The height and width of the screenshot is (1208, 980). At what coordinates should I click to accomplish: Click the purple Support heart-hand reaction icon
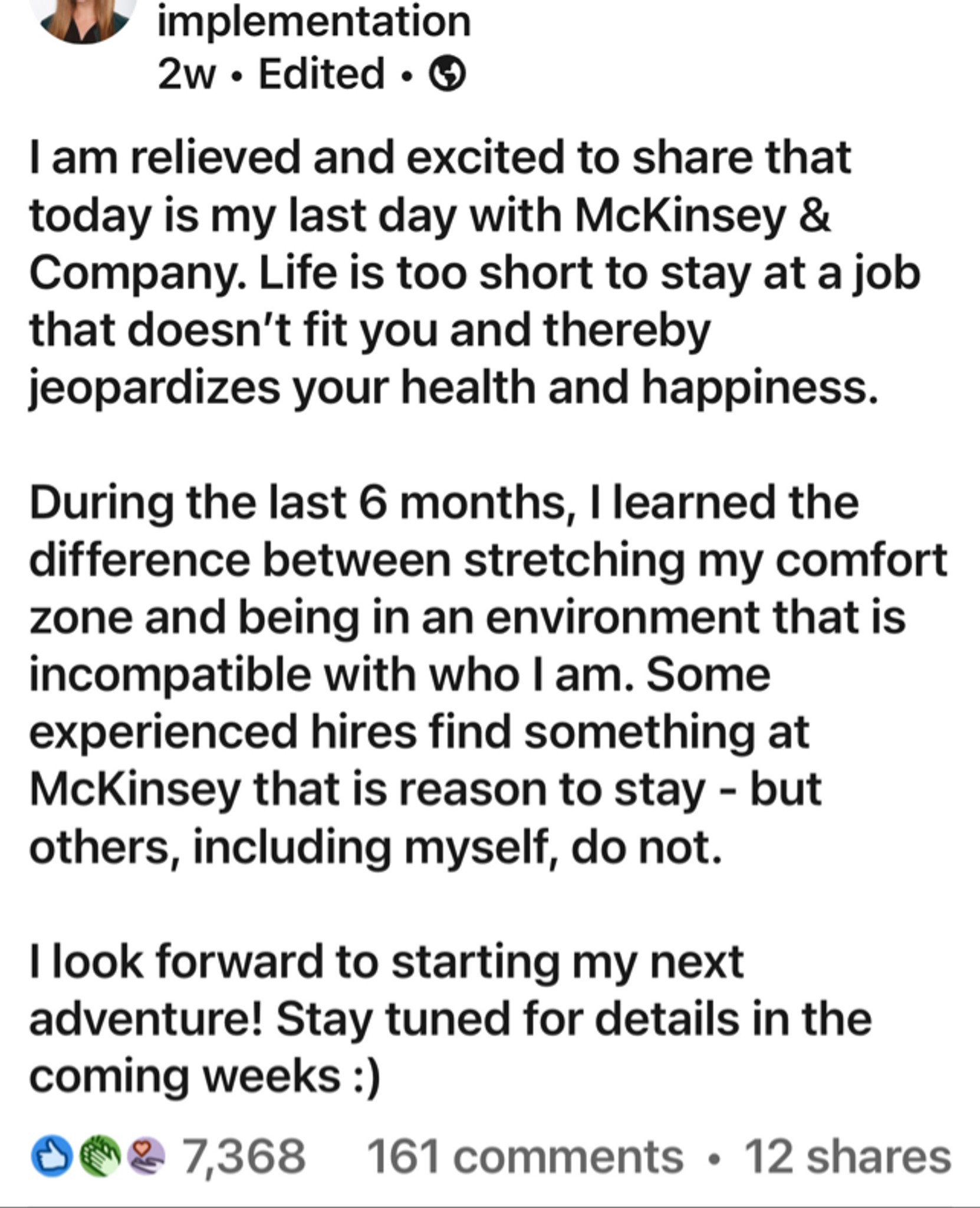146,1157
